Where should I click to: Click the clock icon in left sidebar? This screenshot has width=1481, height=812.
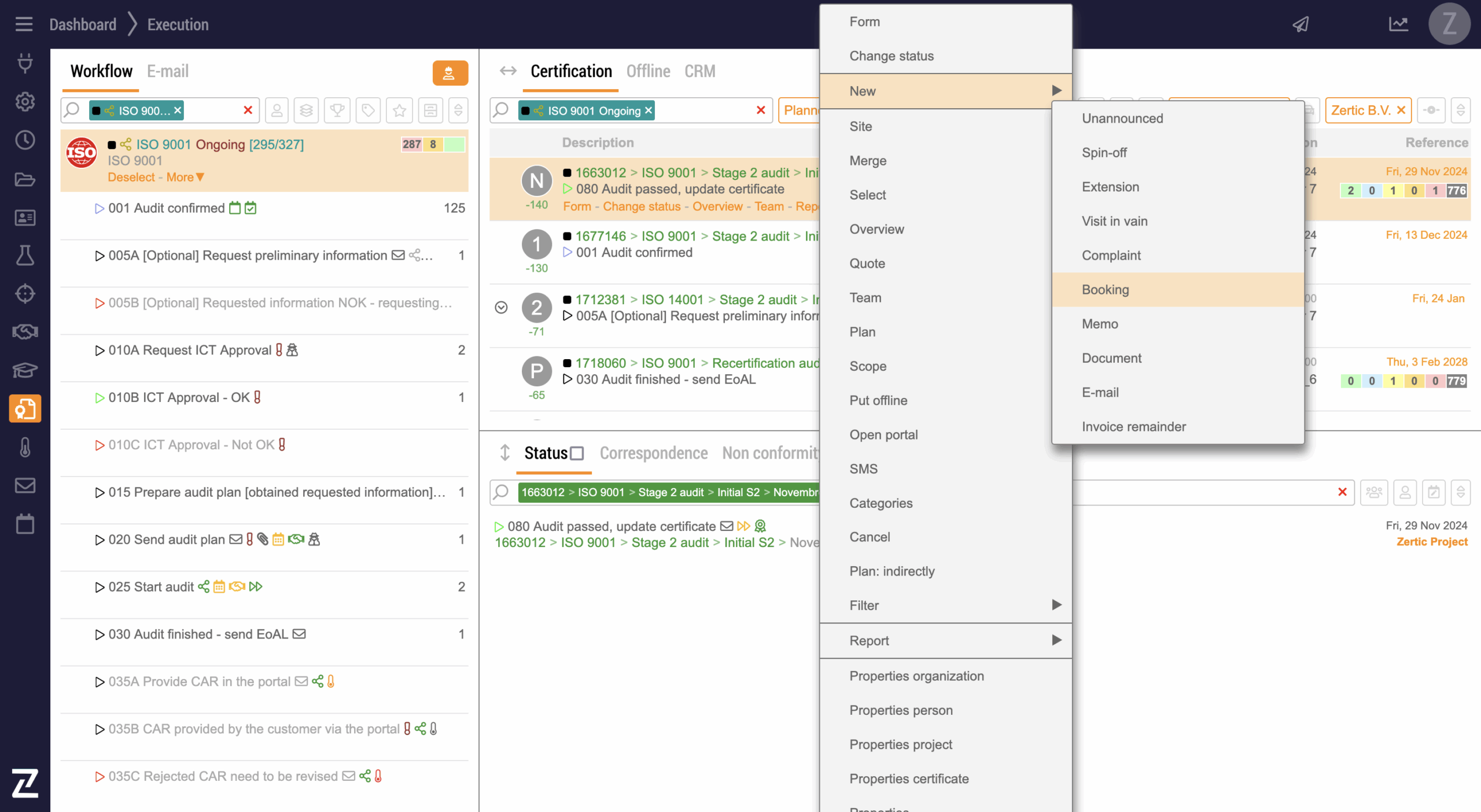click(25, 140)
